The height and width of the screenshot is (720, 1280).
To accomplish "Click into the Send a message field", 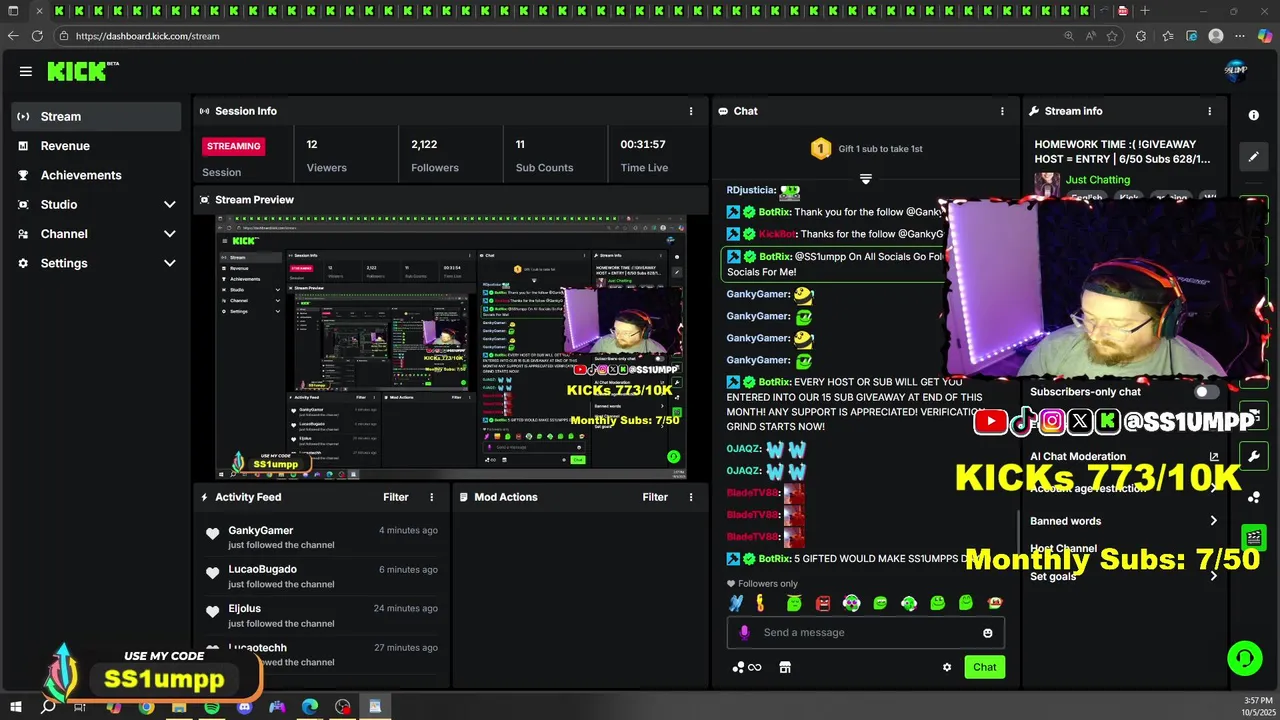I will (x=866, y=632).
